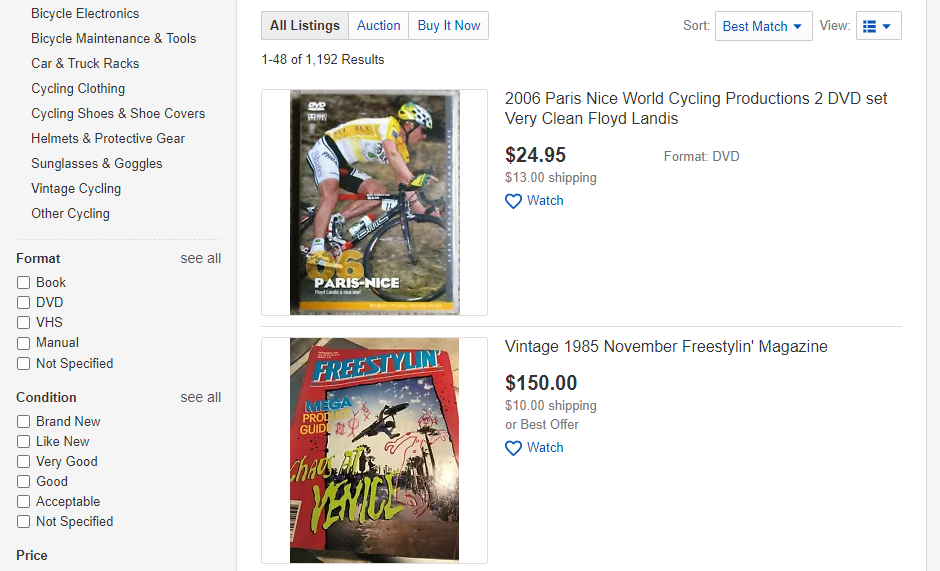This screenshot has width=940, height=571.
Task: Open the list view selector icon
Action: click(x=878, y=26)
